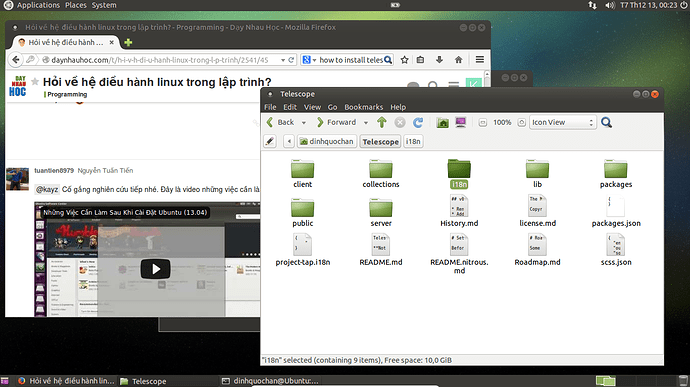Select Telescope path bar button
Viewport: 690px width, 387px height.
click(x=380, y=141)
